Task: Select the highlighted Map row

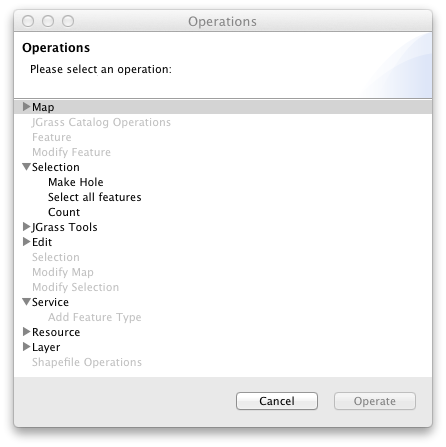Action: [223, 107]
